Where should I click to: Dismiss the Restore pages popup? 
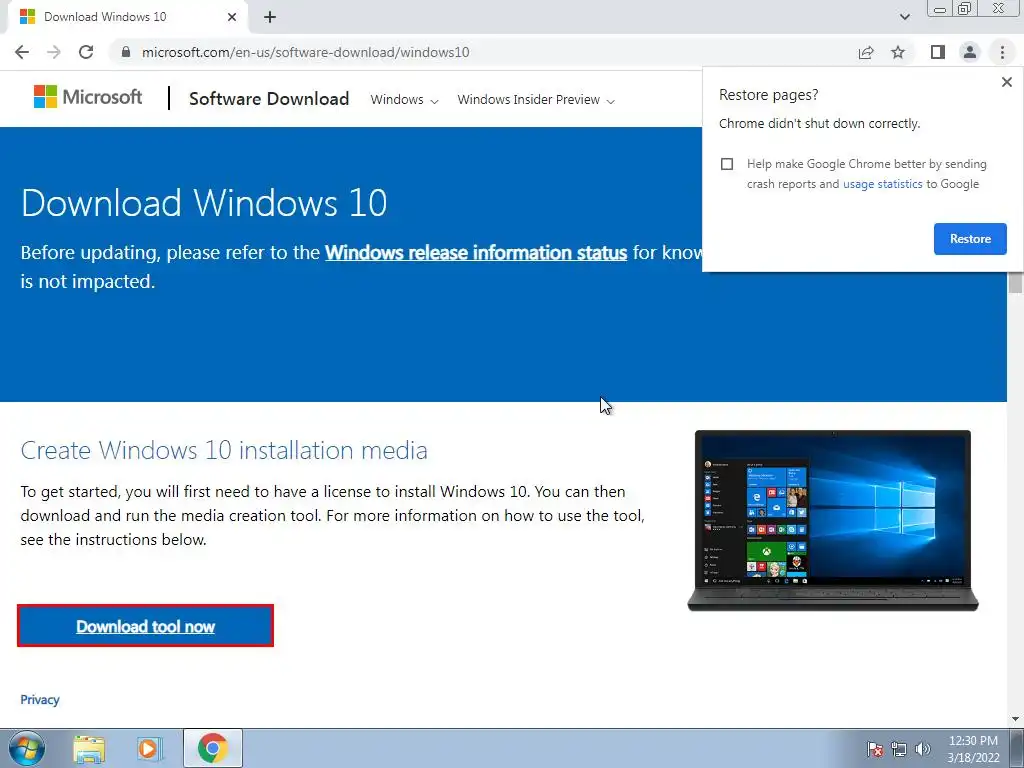pyautogui.click(x=1006, y=82)
